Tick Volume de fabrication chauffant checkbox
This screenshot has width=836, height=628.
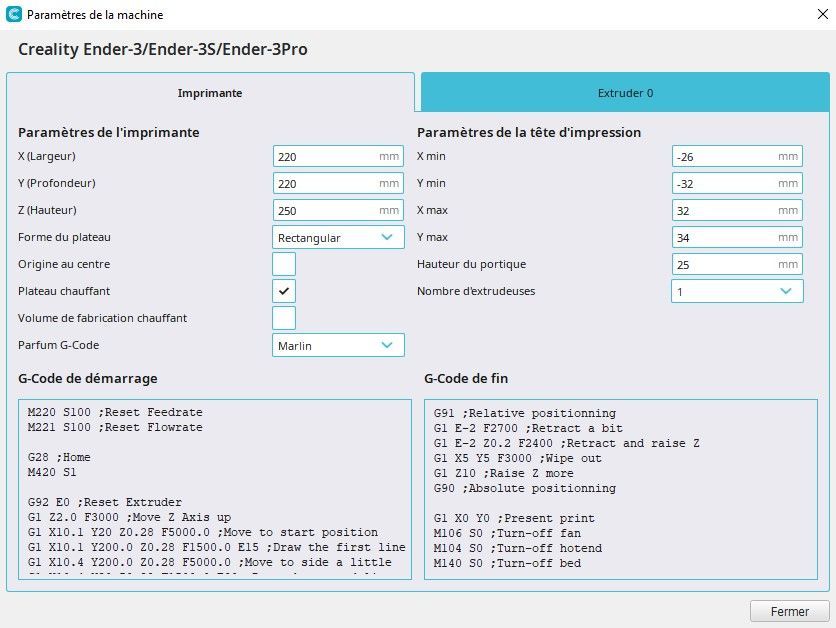pyautogui.click(x=284, y=318)
